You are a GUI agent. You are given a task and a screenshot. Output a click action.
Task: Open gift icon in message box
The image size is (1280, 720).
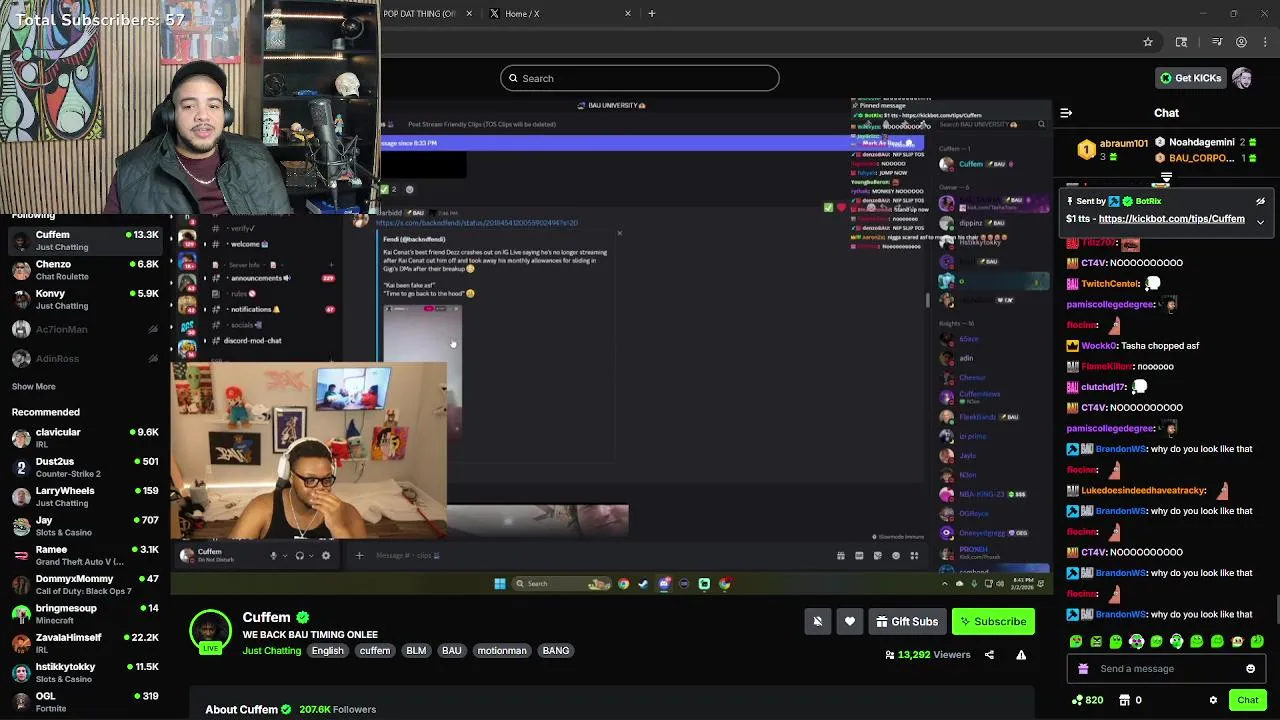1083,669
